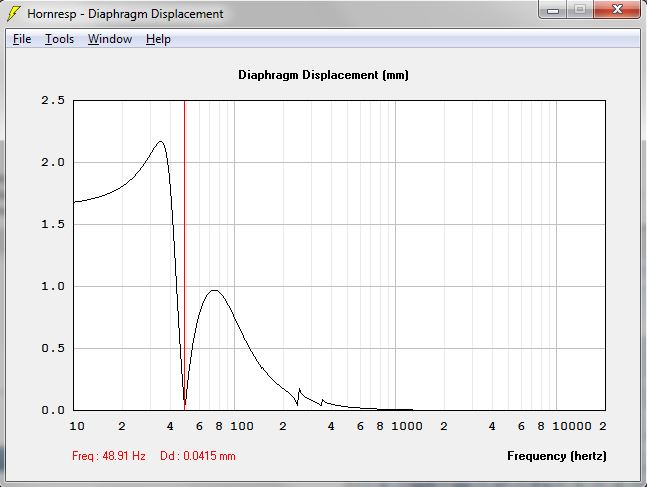This screenshot has width=647, height=487.
Task: Open the File menu
Action: point(22,39)
